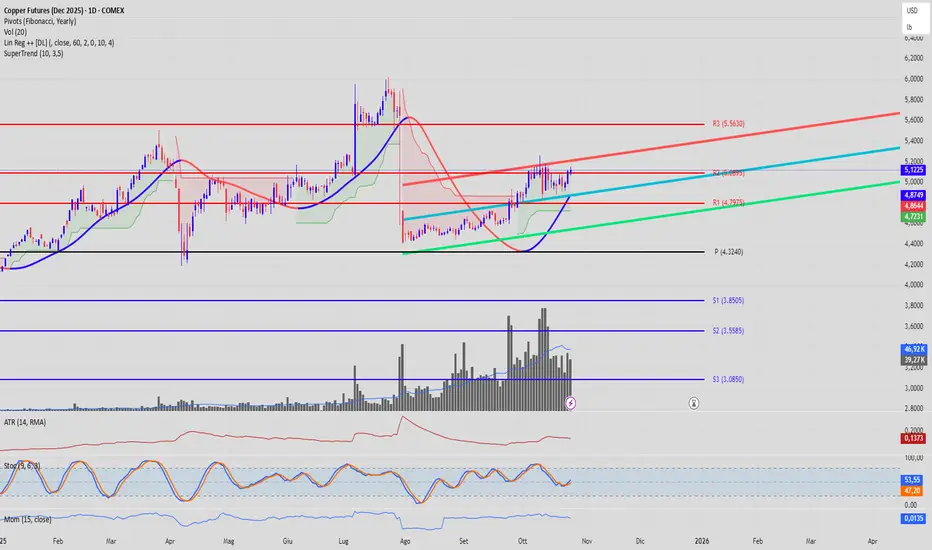
Task: Select the Mom (15, close) pane legend
Action: (27, 520)
